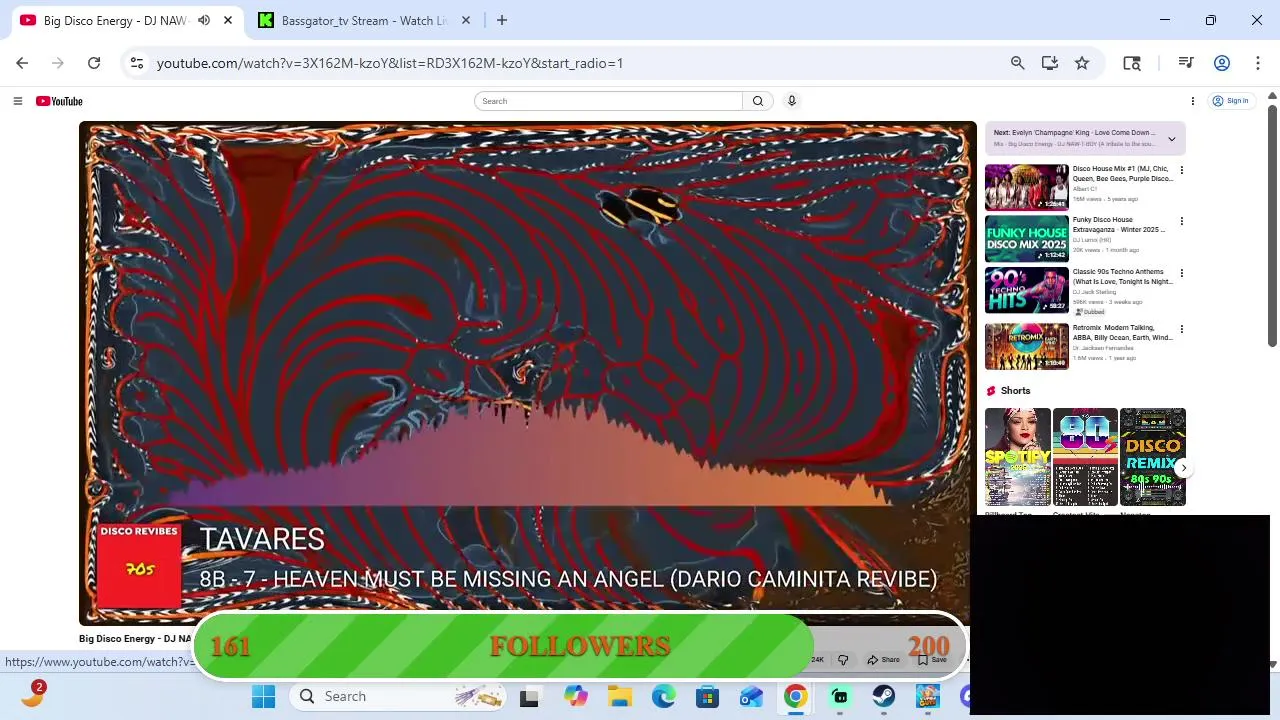Screen dimensions: 1280x720
Task: Open Chrome profile avatar
Action: point(1221,63)
